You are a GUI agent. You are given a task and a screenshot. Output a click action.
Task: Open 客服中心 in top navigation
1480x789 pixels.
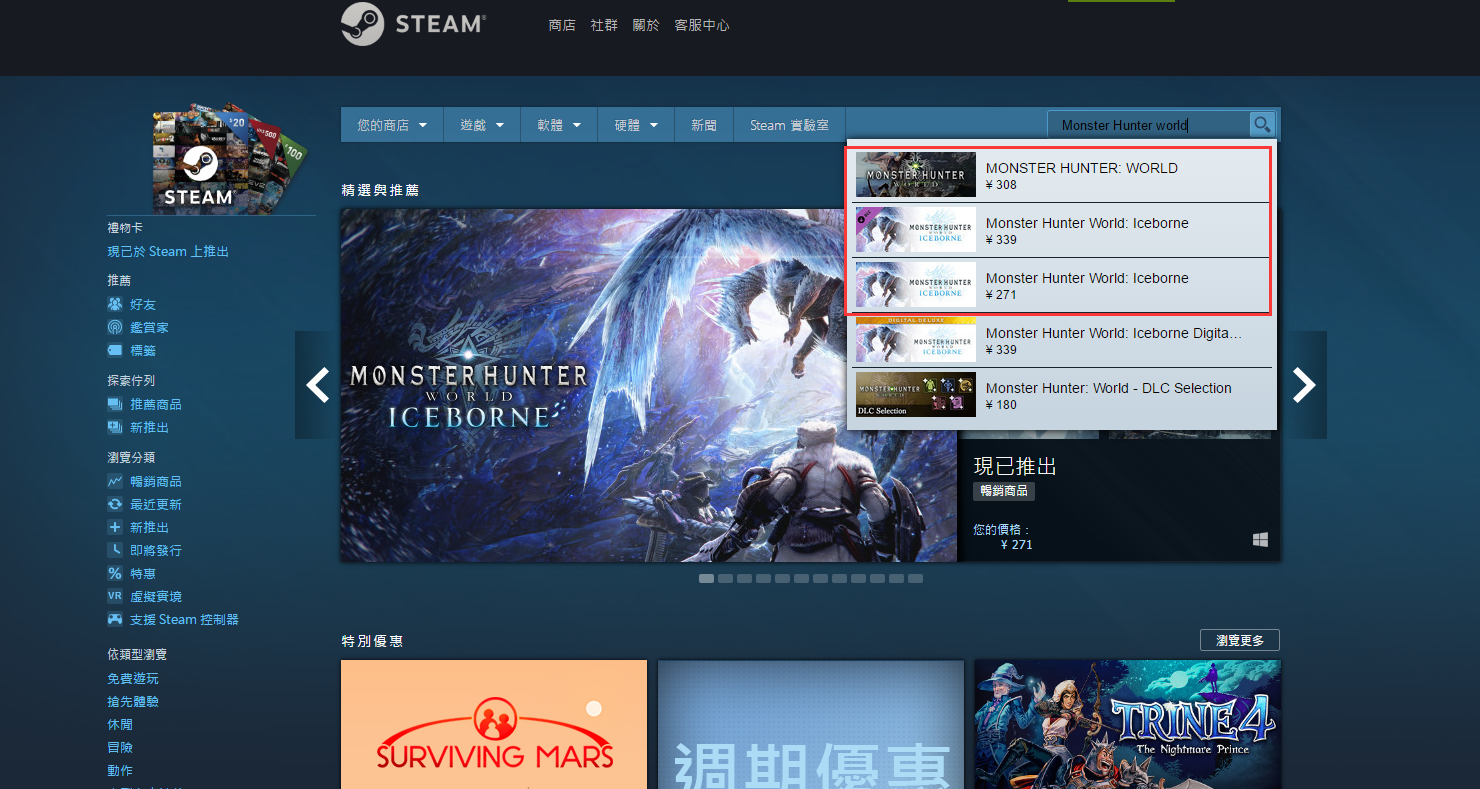[x=702, y=25]
